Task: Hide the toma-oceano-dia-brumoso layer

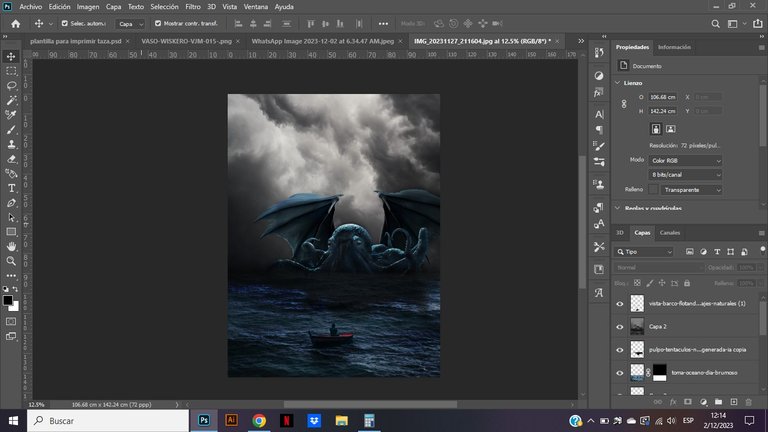Action: (x=620, y=373)
